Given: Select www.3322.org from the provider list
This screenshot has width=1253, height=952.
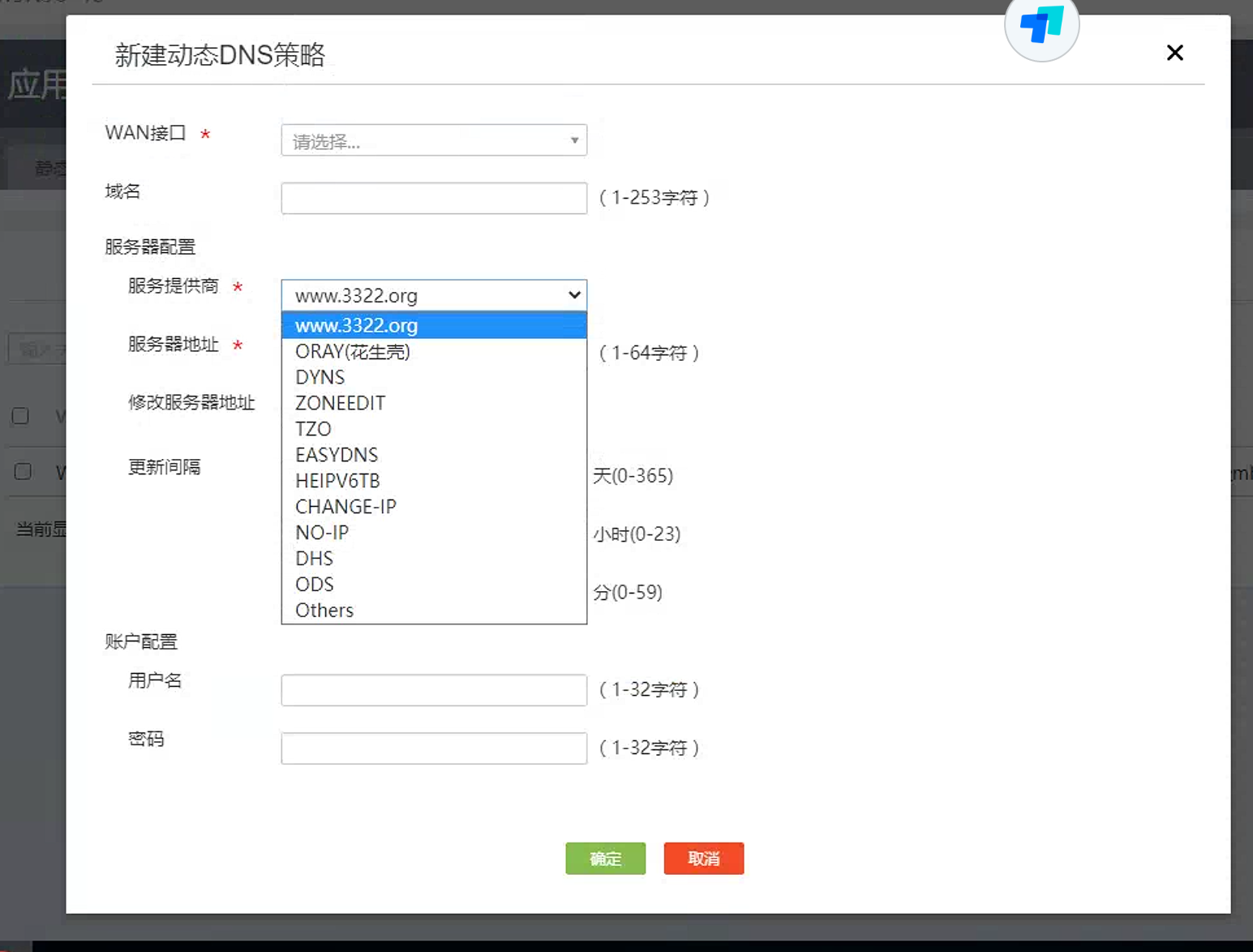Looking at the screenshot, I should (434, 325).
